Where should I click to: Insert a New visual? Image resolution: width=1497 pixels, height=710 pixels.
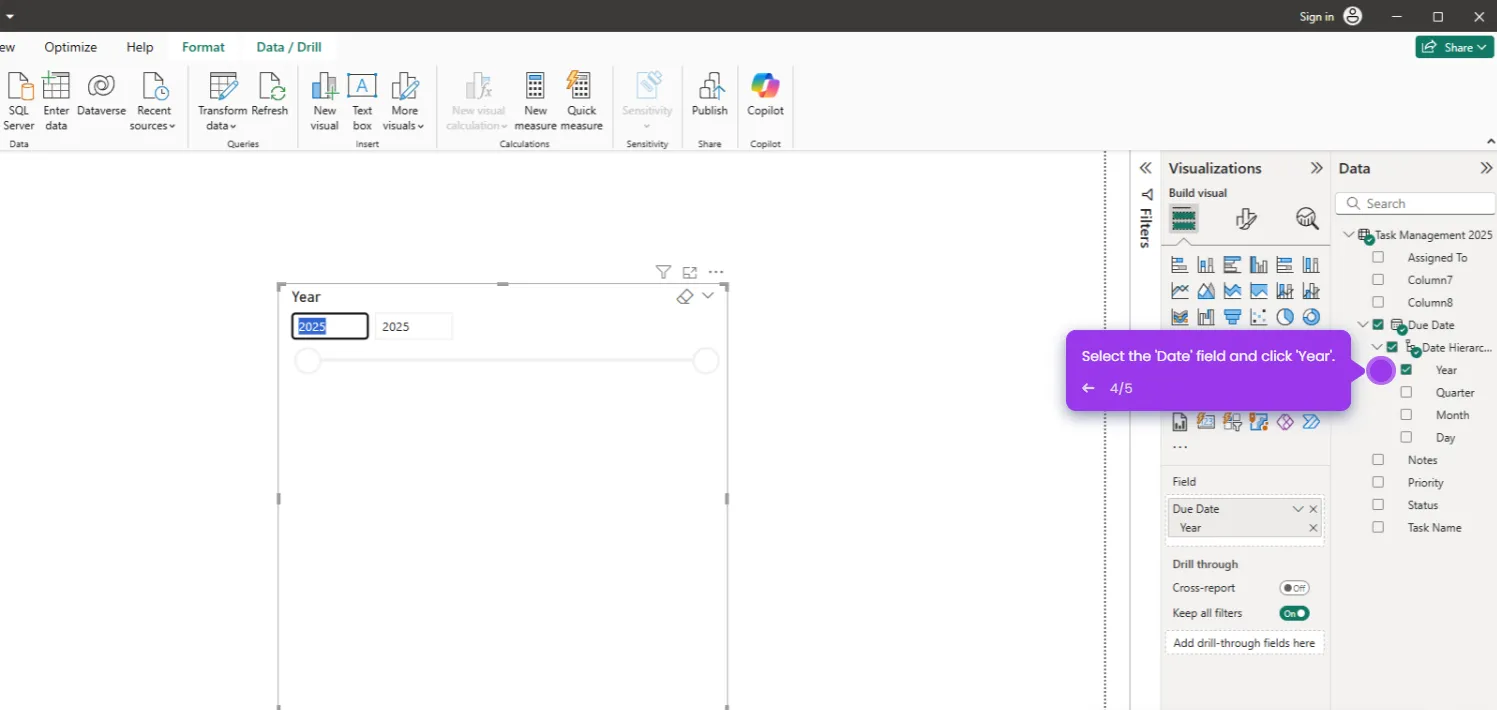(325, 101)
